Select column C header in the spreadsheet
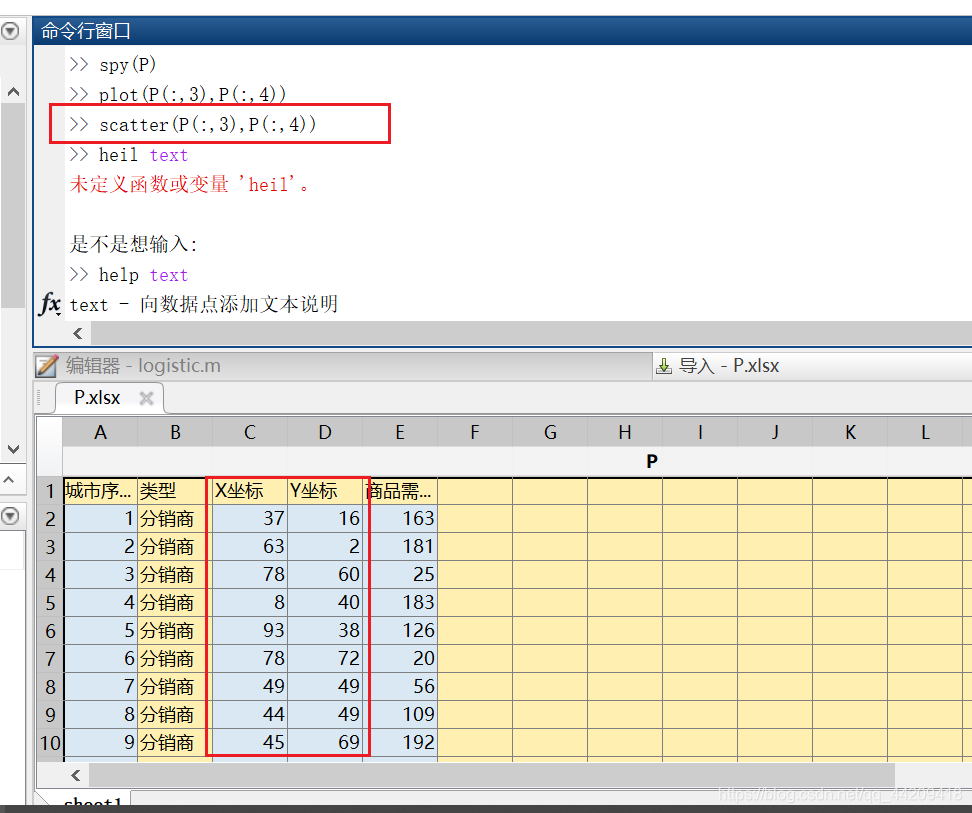The width and height of the screenshot is (972, 813). [x=249, y=432]
